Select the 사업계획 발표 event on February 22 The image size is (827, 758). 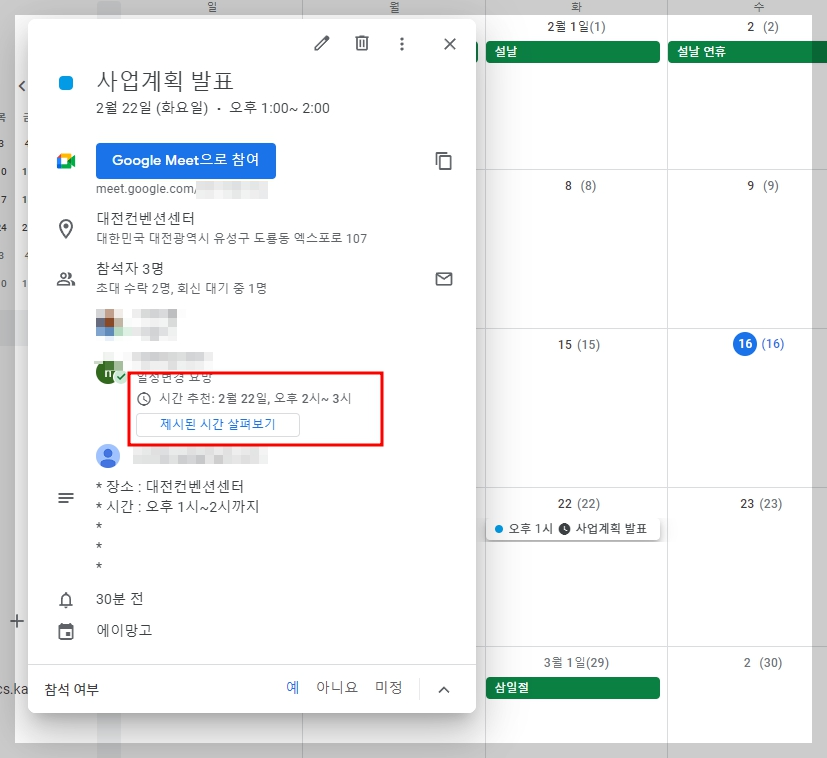(573, 527)
